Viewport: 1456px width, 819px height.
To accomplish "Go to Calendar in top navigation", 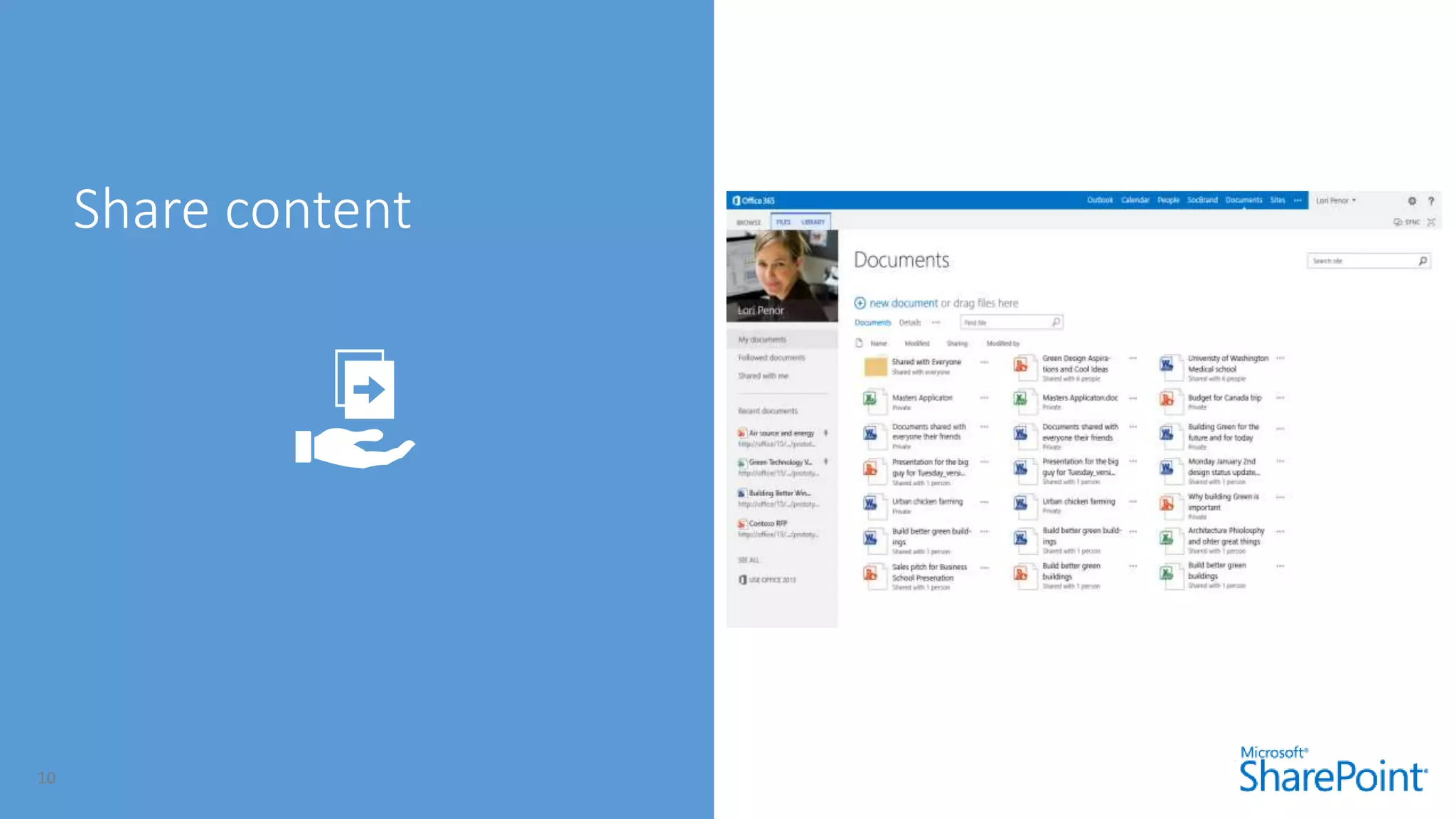I will [x=1135, y=200].
